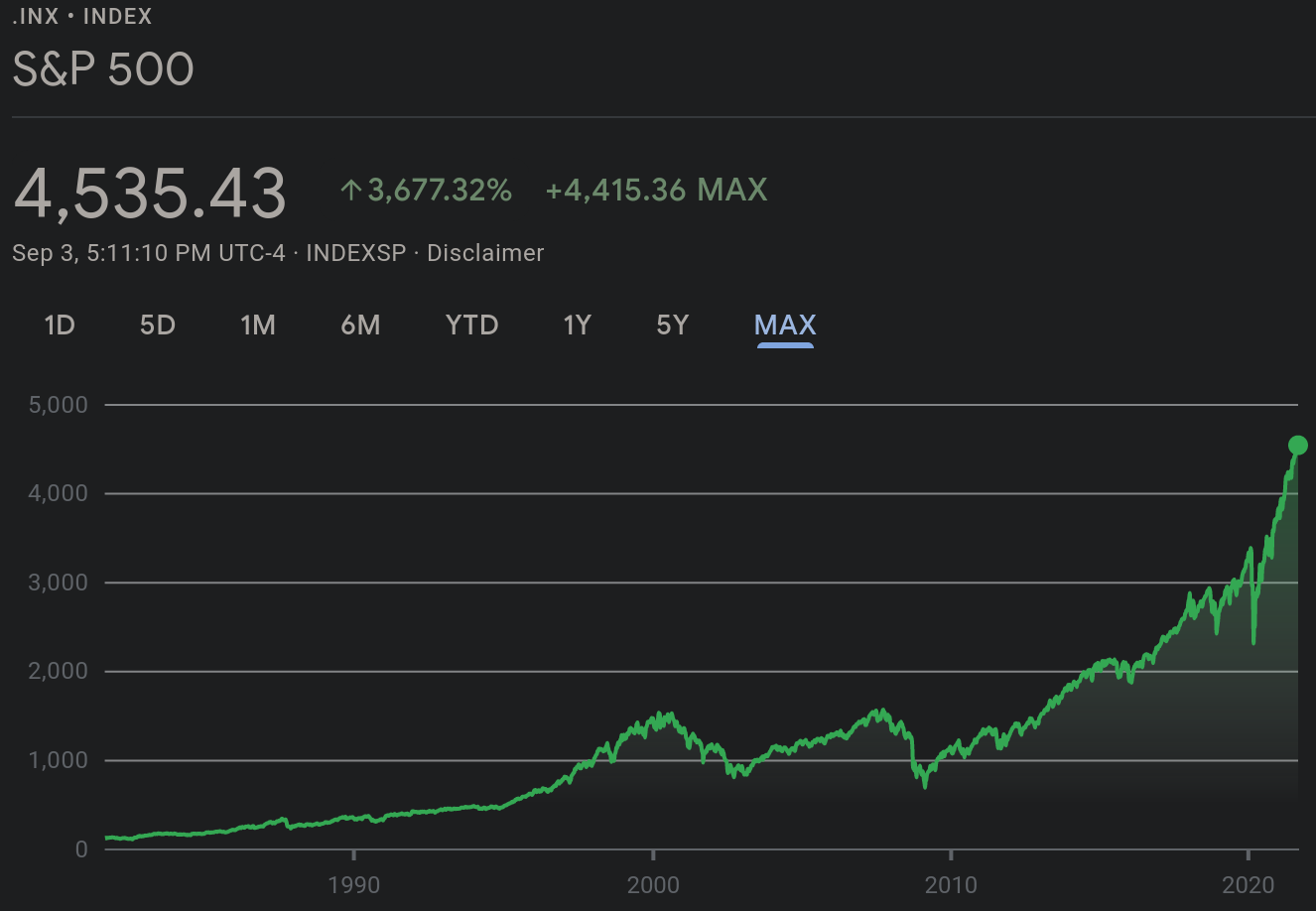Select the 1Y time range tab
Screen dimensions: 1316x911
point(577,325)
